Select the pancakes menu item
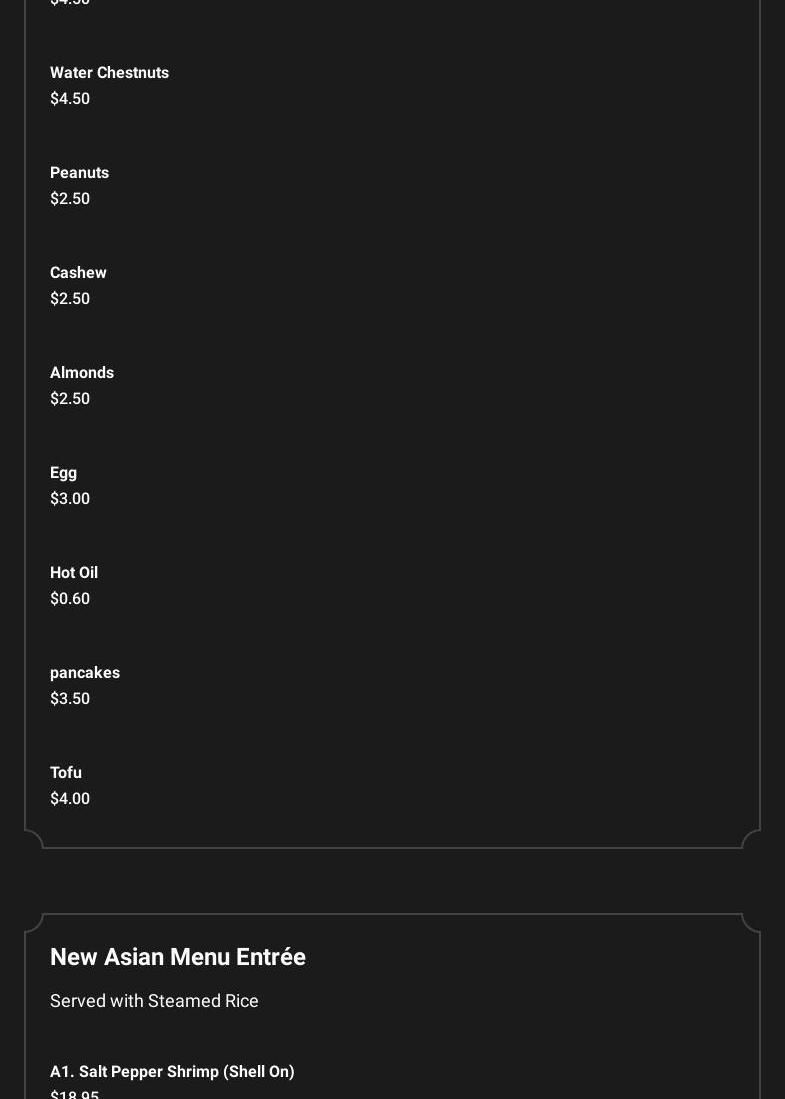Viewport: 785px width, 1099px height. point(85,673)
